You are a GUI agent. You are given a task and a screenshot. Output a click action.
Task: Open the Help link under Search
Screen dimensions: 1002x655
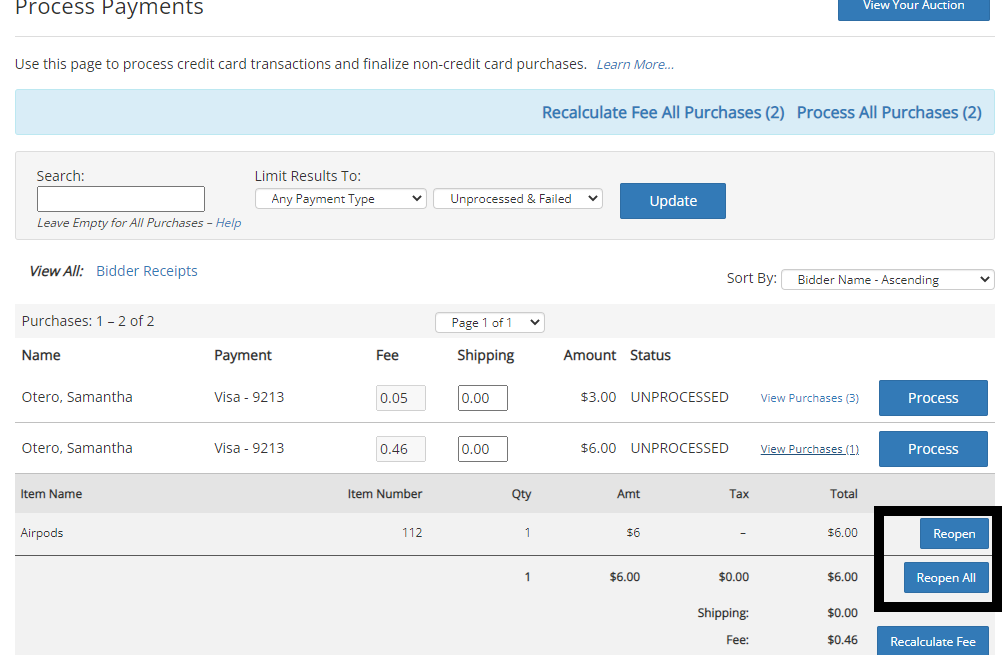pyautogui.click(x=228, y=223)
